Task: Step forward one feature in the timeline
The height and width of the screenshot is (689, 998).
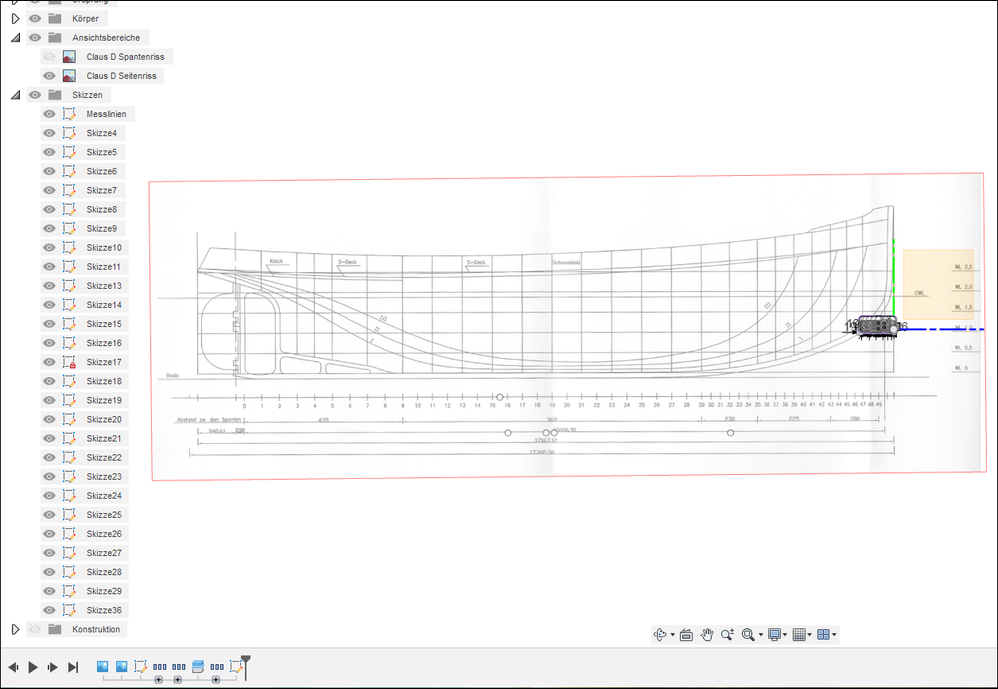Action: pos(53,667)
